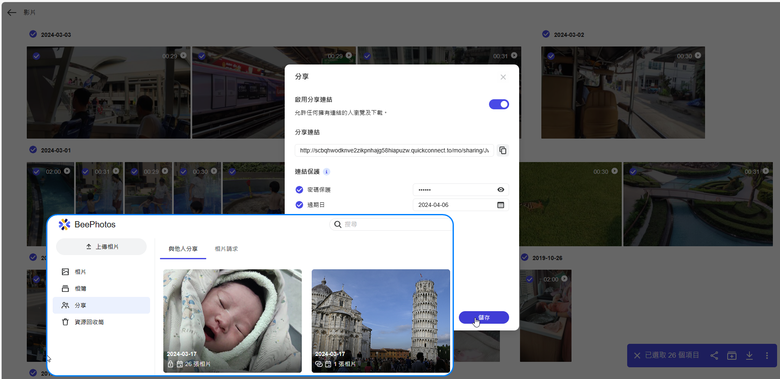Reveal the password with the eye icon
Image resolution: width=780 pixels, height=379 pixels.
click(x=500, y=190)
